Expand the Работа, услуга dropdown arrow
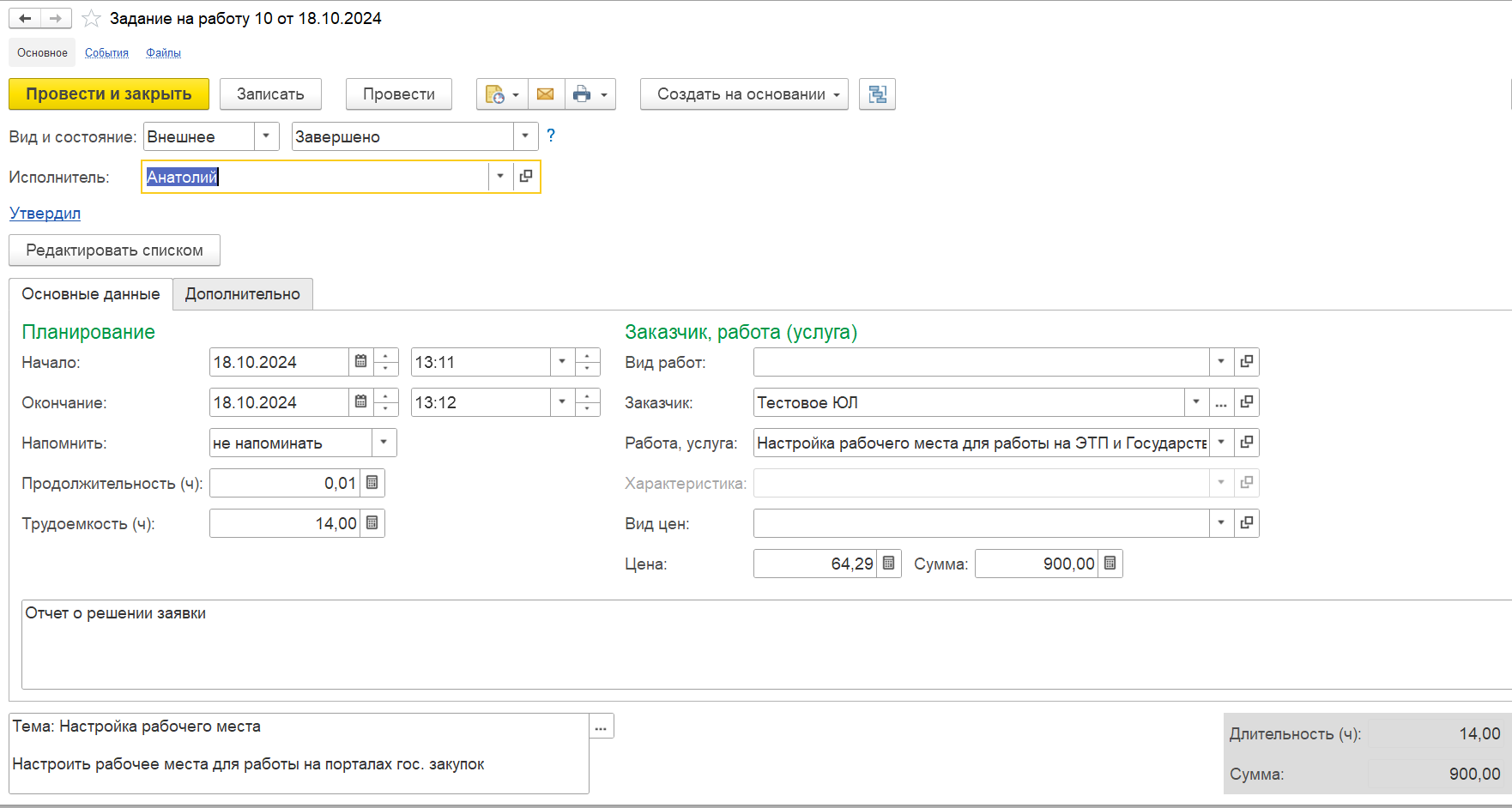Image resolution: width=1512 pixels, height=808 pixels. coord(1221,443)
